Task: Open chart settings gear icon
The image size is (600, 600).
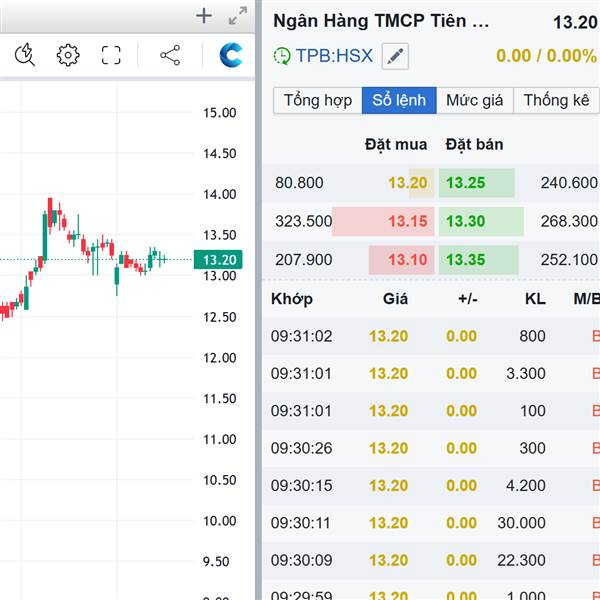Action: tap(68, 55)
